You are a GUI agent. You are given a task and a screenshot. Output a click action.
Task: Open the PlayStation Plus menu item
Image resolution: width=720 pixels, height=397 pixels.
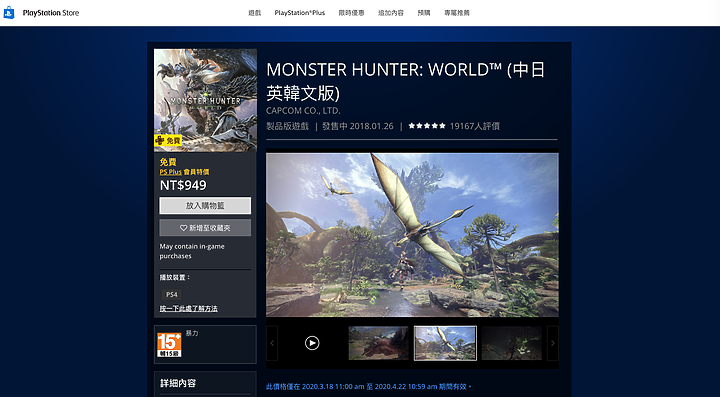point(299,13)
